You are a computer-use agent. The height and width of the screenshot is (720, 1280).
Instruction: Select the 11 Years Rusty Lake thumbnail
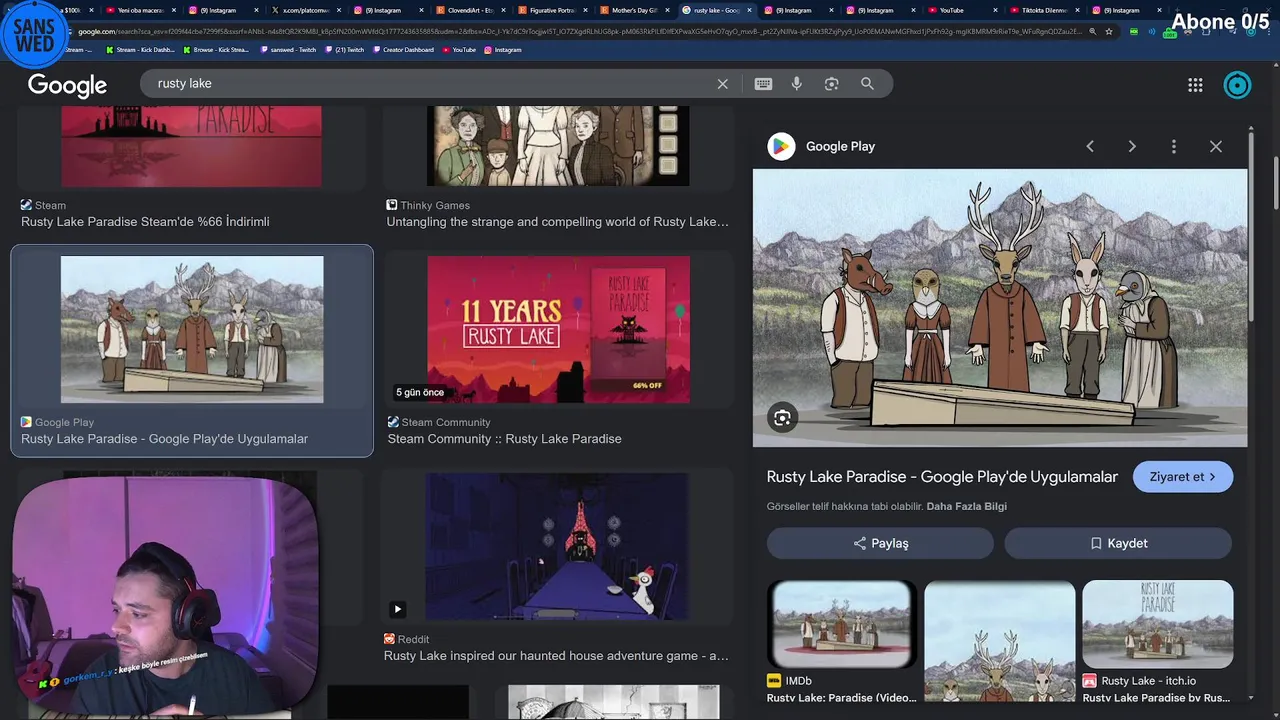(x=558, y=330)
